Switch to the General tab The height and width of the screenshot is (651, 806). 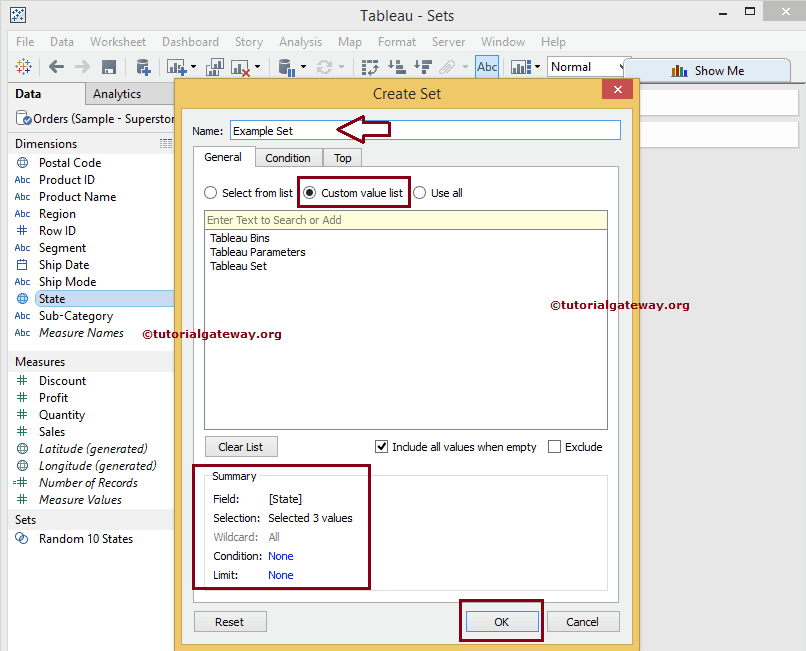click(223, 157)
